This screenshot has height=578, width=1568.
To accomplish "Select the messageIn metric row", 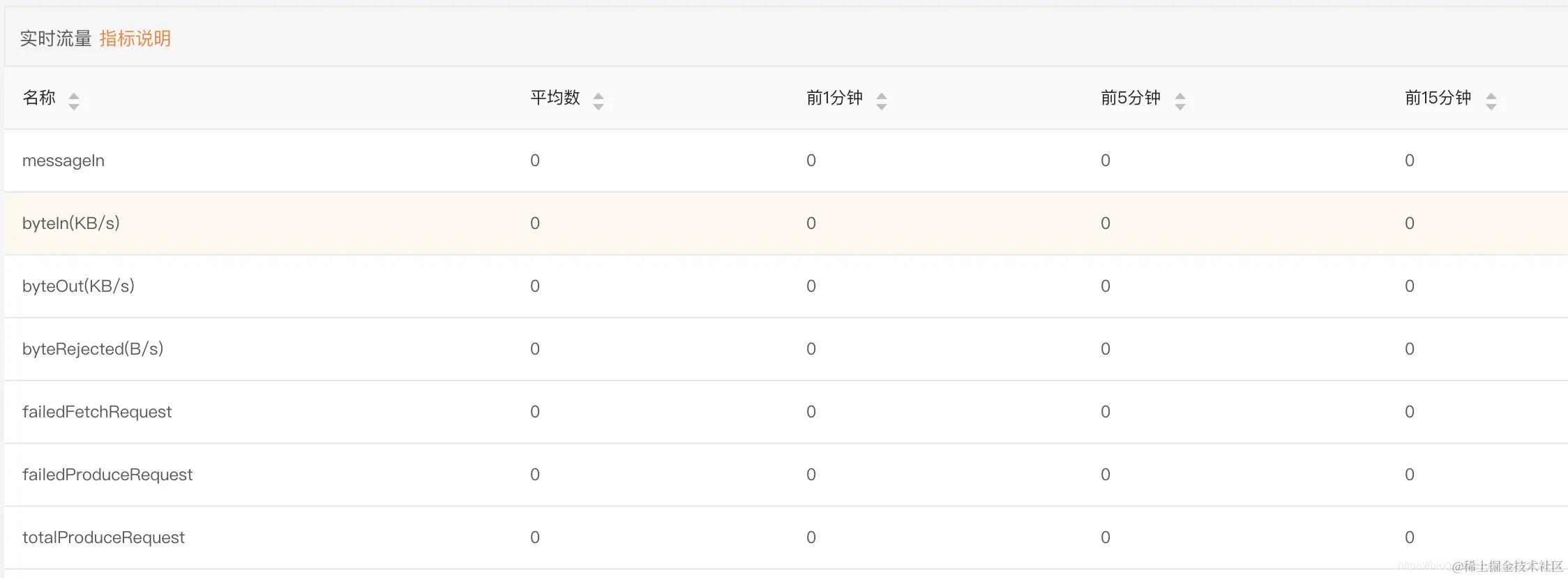I will [x=63, y=160].
